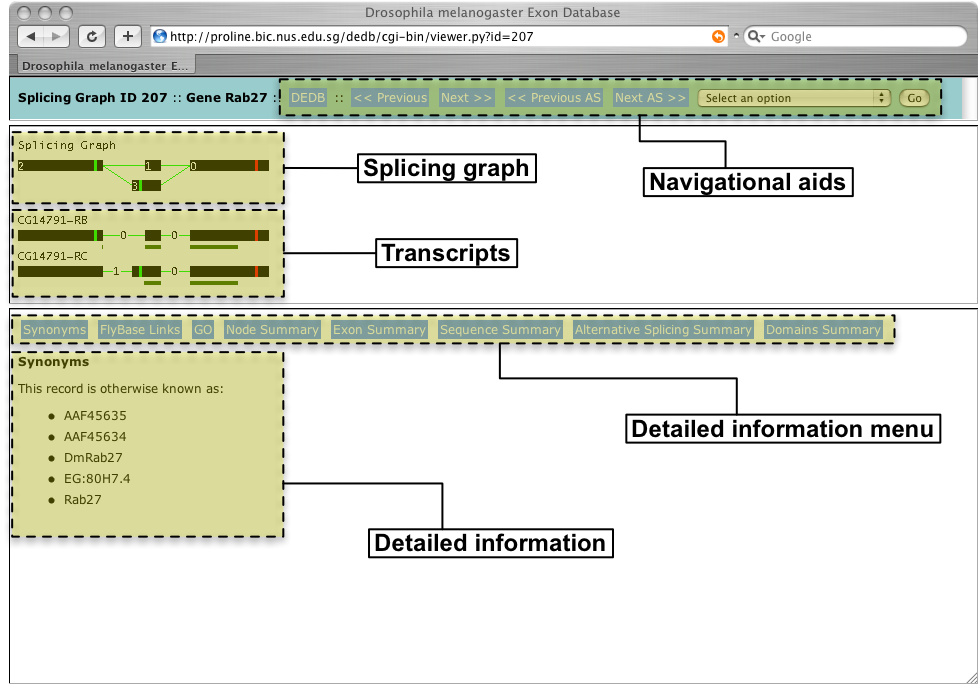
Task: Click transcript label CG14791-RC
Action: (x=52, y=256)
